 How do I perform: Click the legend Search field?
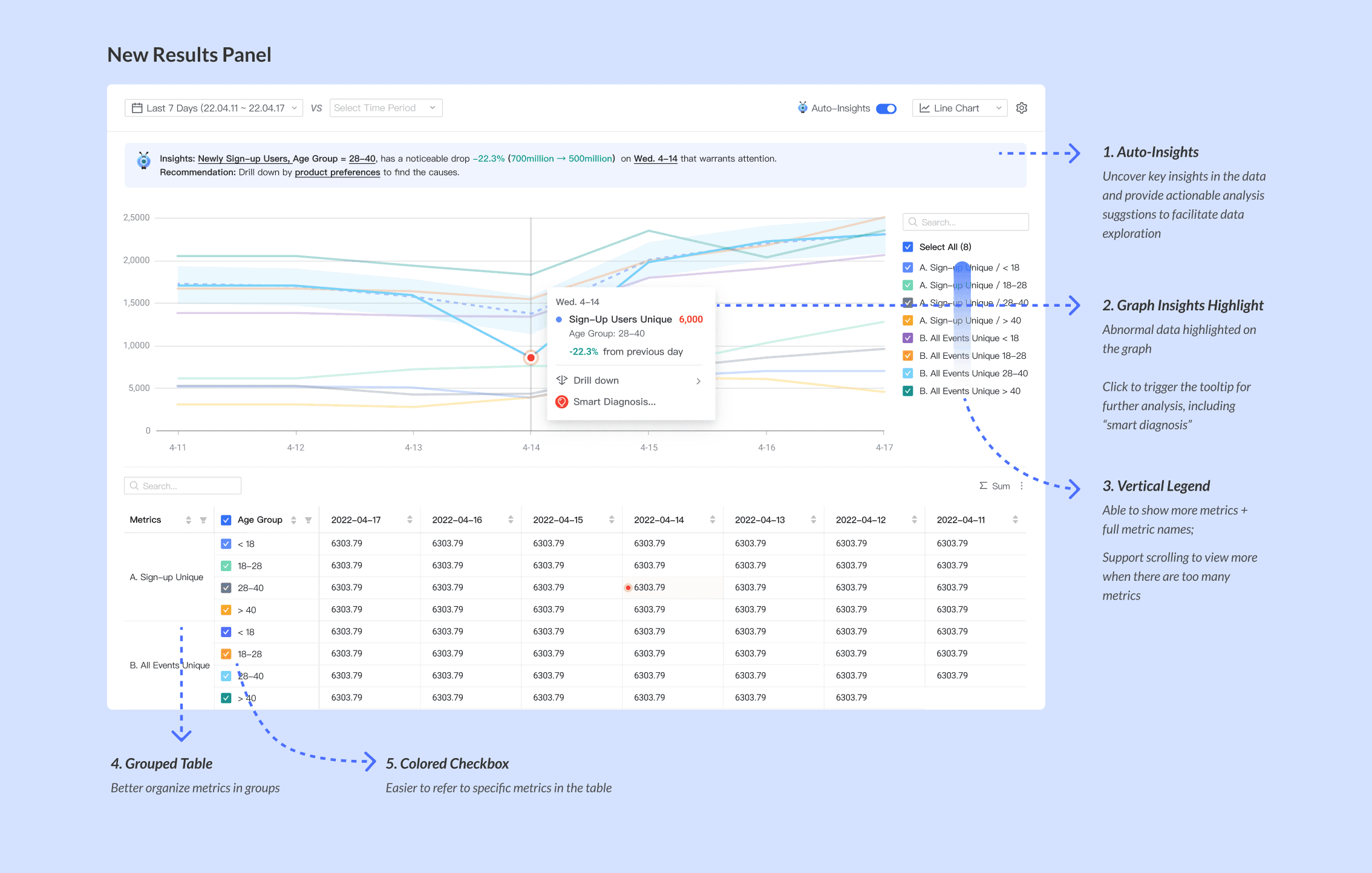click(x=965, y=222)
